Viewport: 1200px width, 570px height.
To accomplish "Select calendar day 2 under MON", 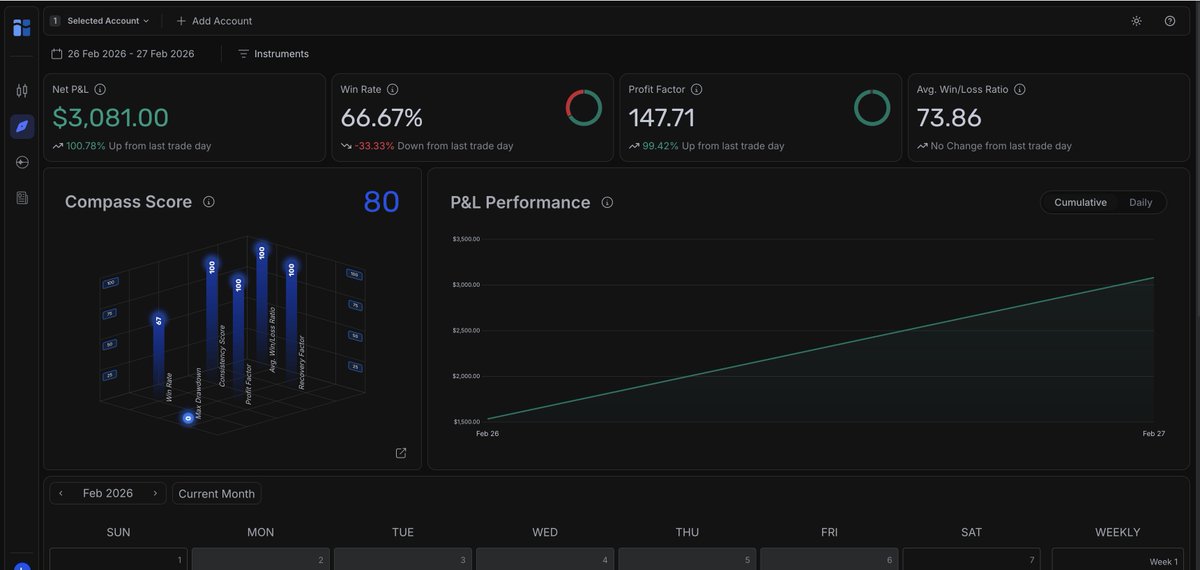I will pos(260,559).
